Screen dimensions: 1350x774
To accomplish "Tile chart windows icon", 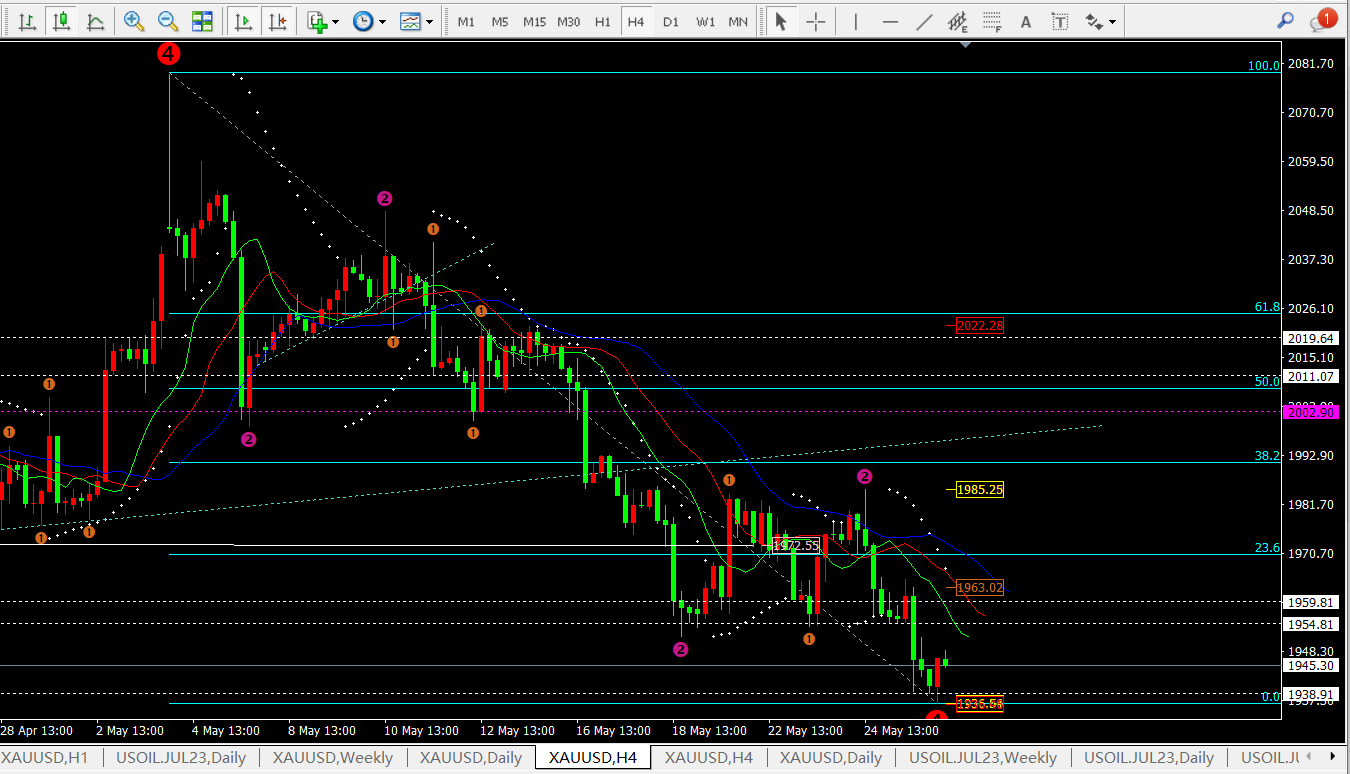I will point(202,21).
